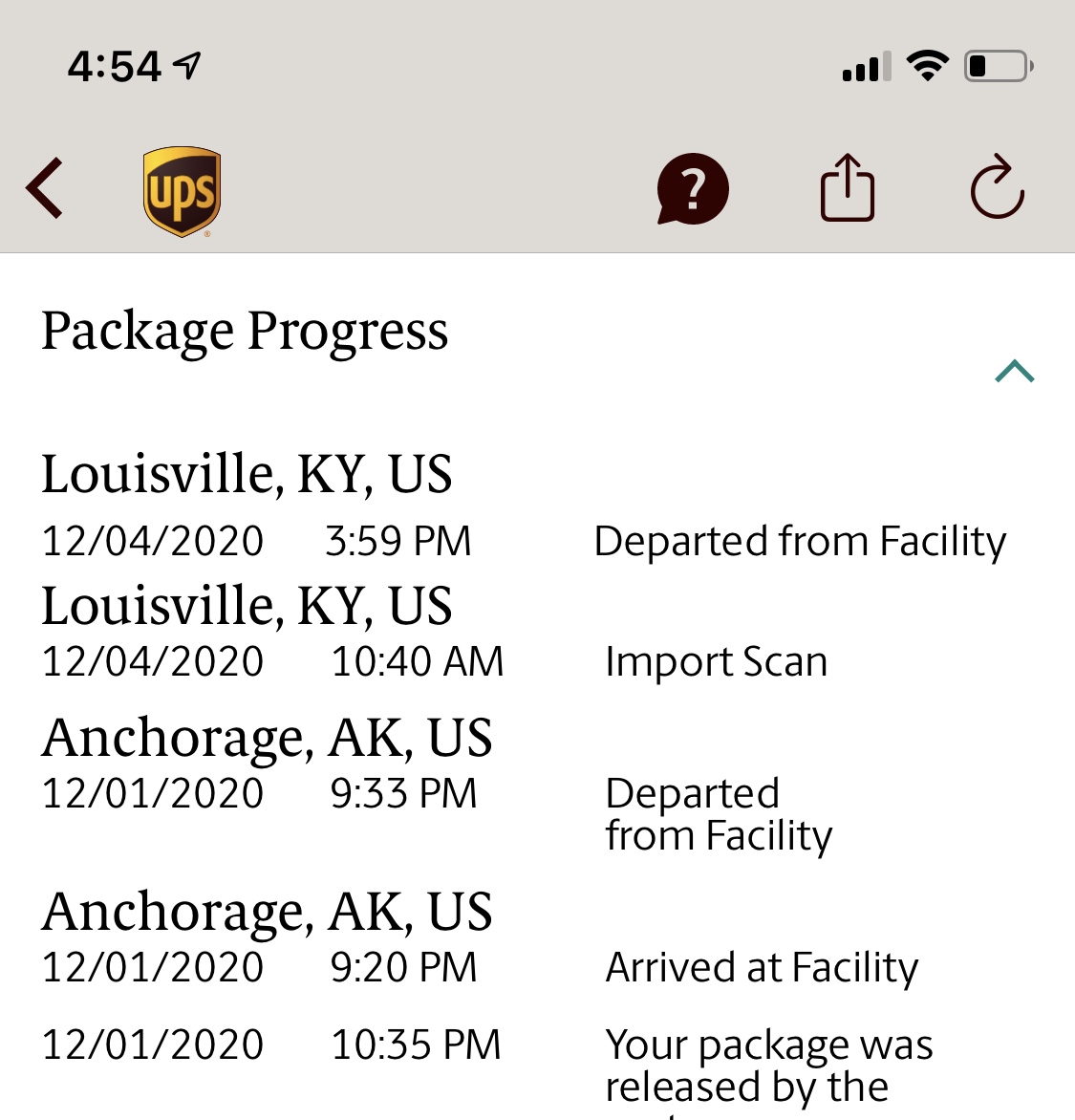Tap the 12/01/2020 9:20 PM timestamp
The width and height of the screenshot is (1075, 1120).
click(x=259, y=967)
